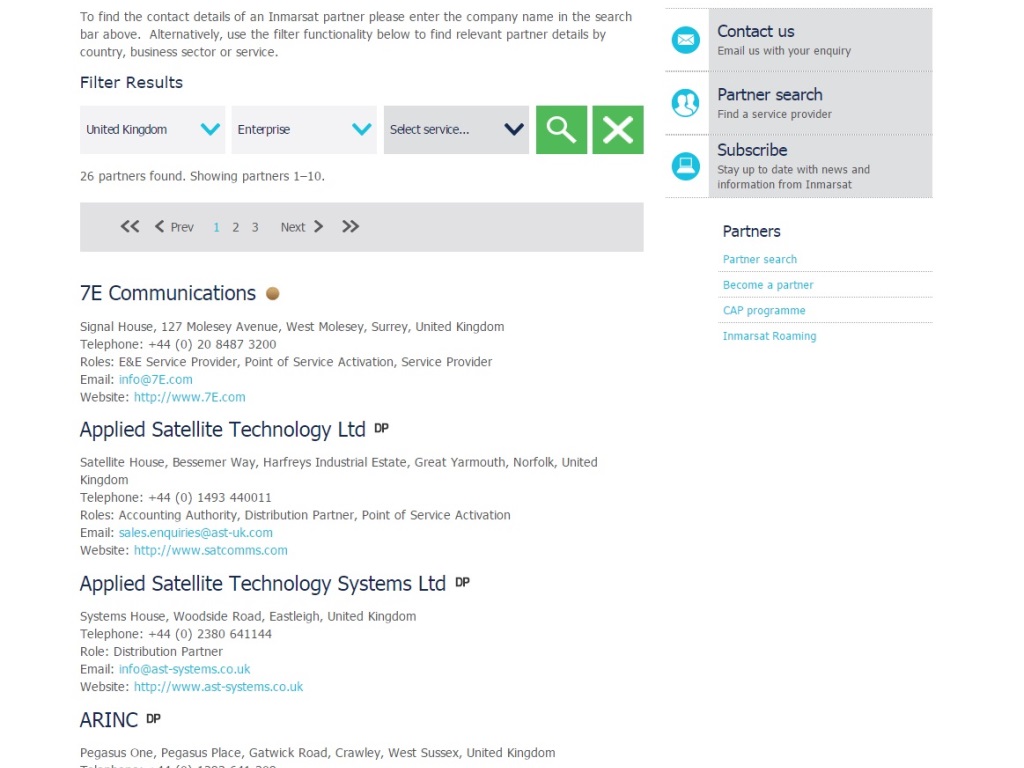Click the green magnifier search button

click(561, 130)
